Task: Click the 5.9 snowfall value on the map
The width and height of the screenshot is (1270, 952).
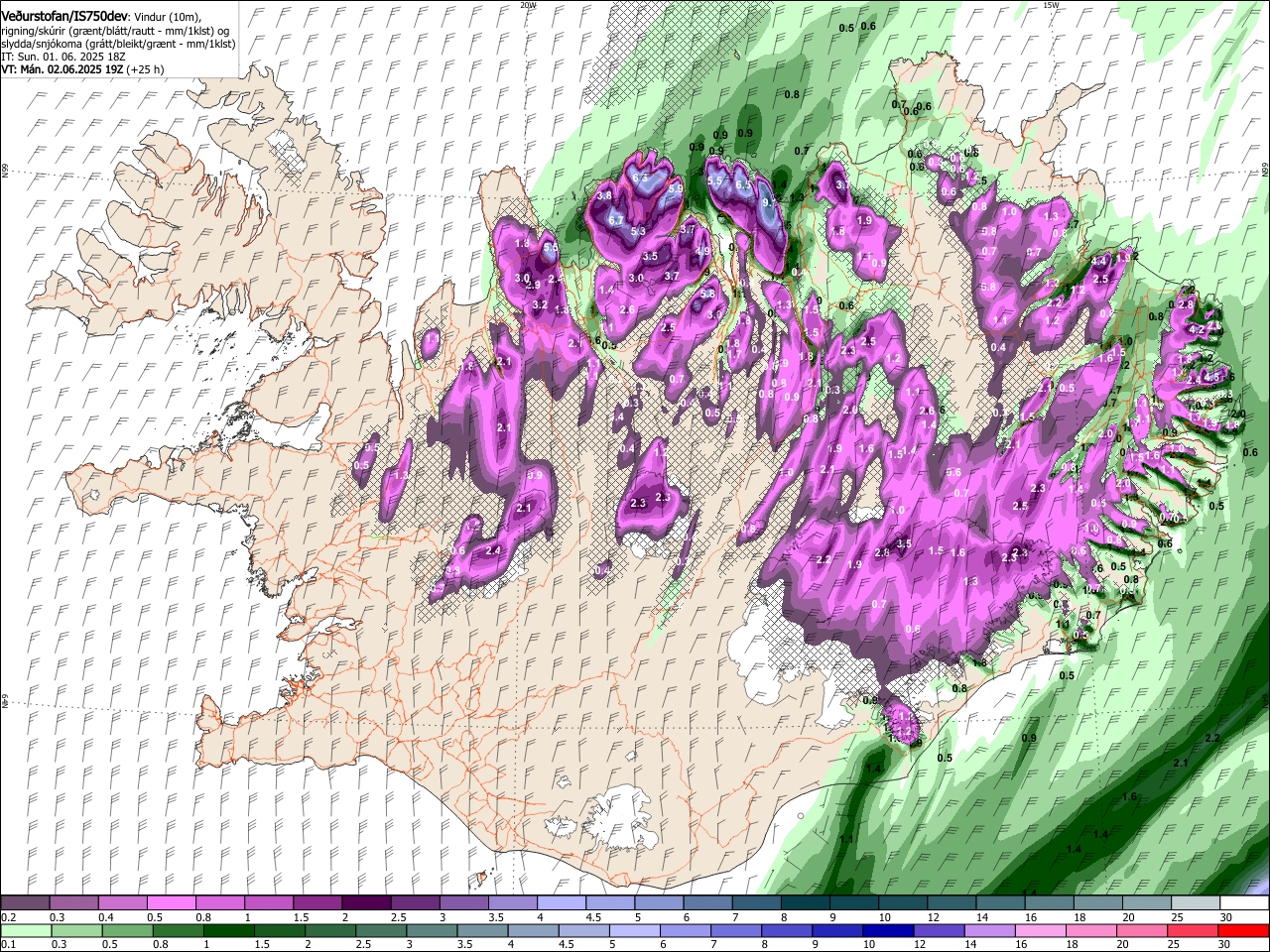Action: pyautogui.click(x=676, y=188)
